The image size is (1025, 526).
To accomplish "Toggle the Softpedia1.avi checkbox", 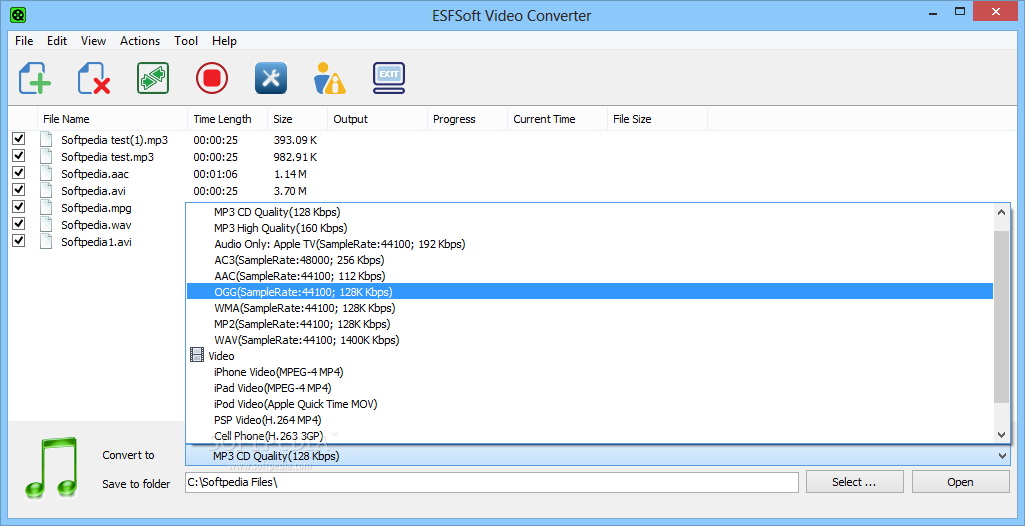I will (x=19, y=240).
